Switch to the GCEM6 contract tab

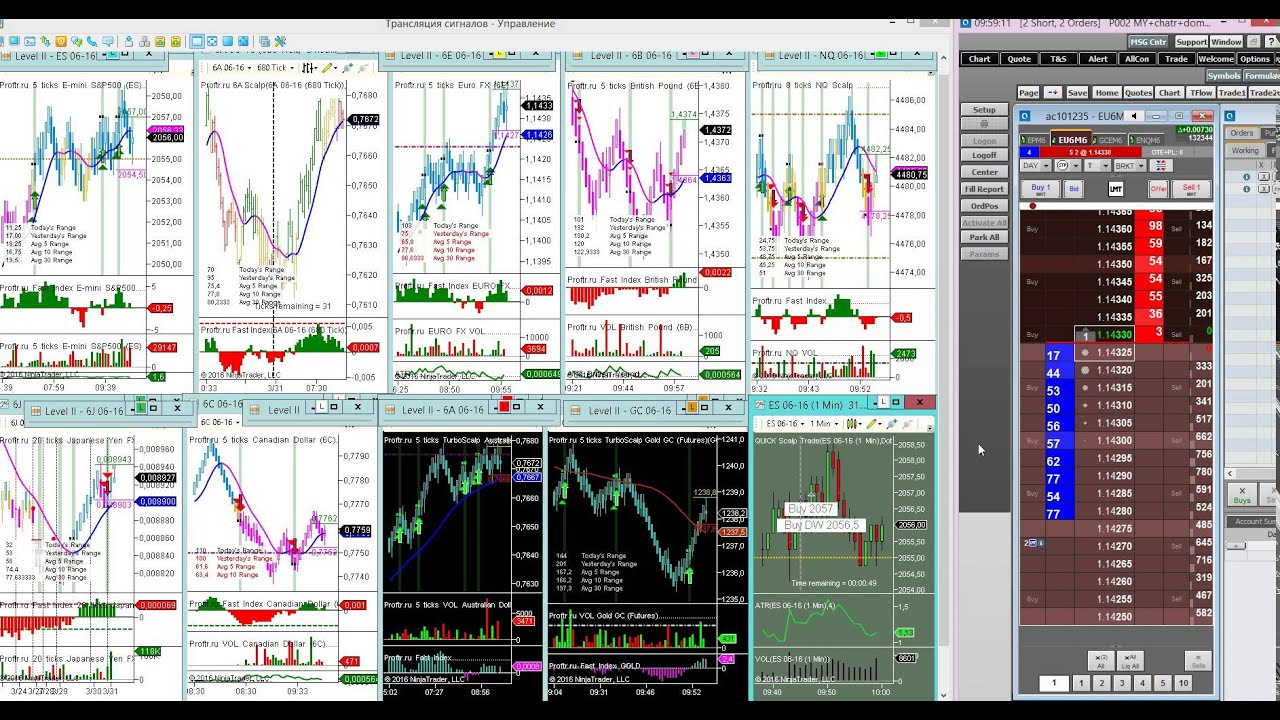[1109, 140]
